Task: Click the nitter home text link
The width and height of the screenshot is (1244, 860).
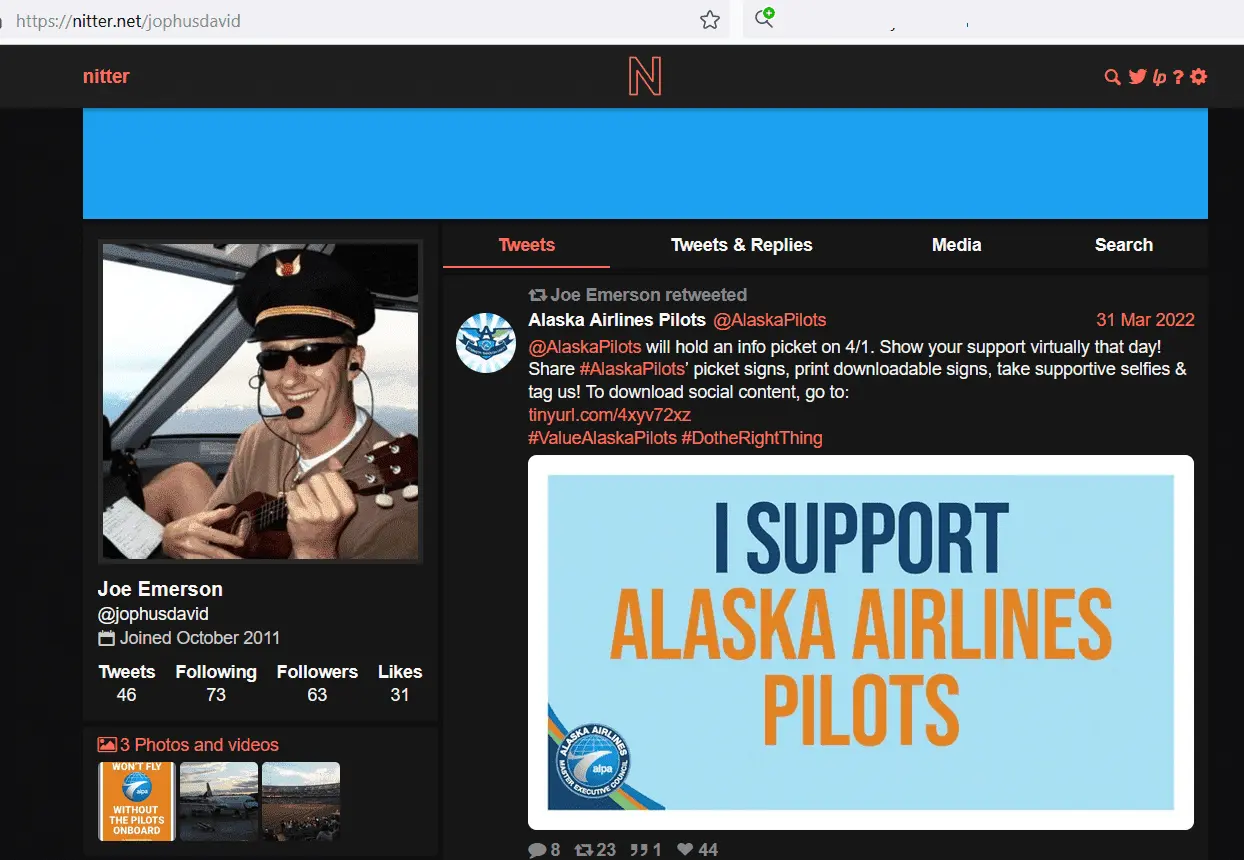Action: [106, 77]
